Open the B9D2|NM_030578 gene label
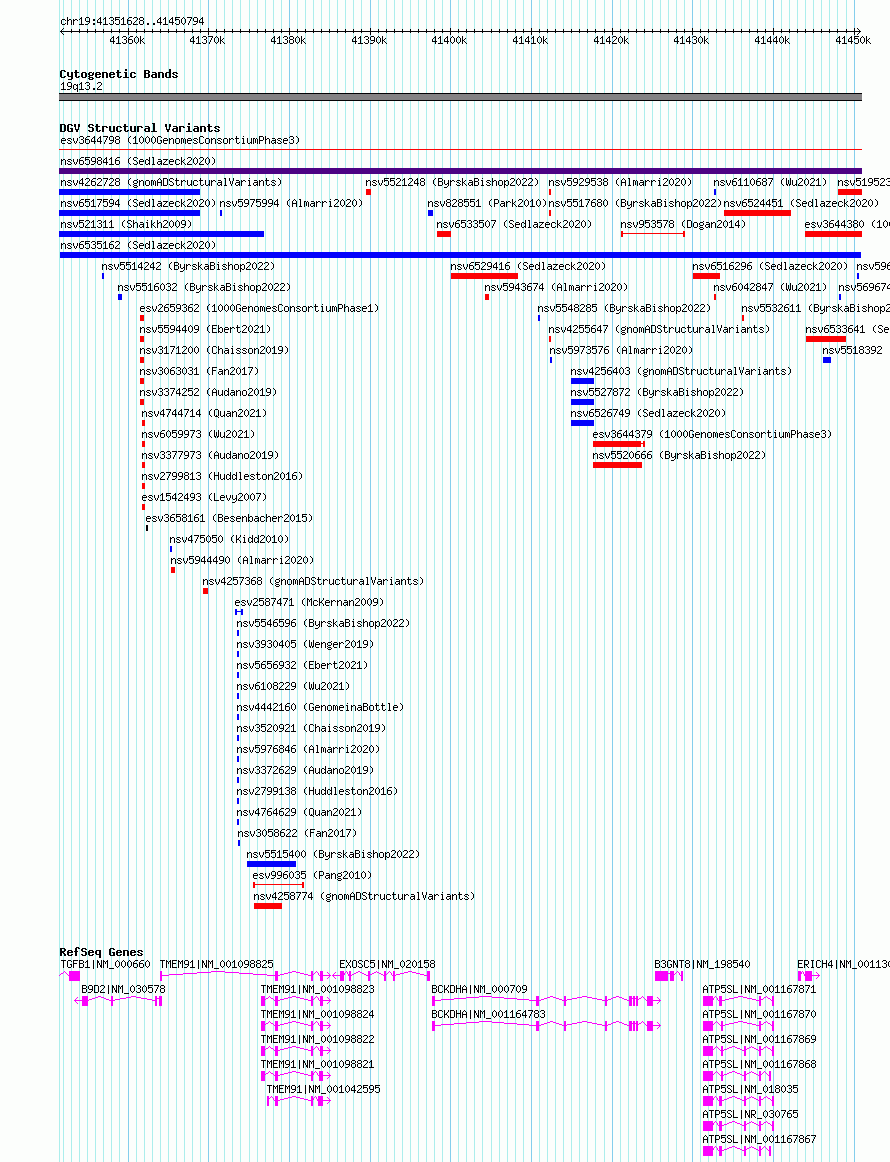Screen dimensions: 890x1162 123,989
